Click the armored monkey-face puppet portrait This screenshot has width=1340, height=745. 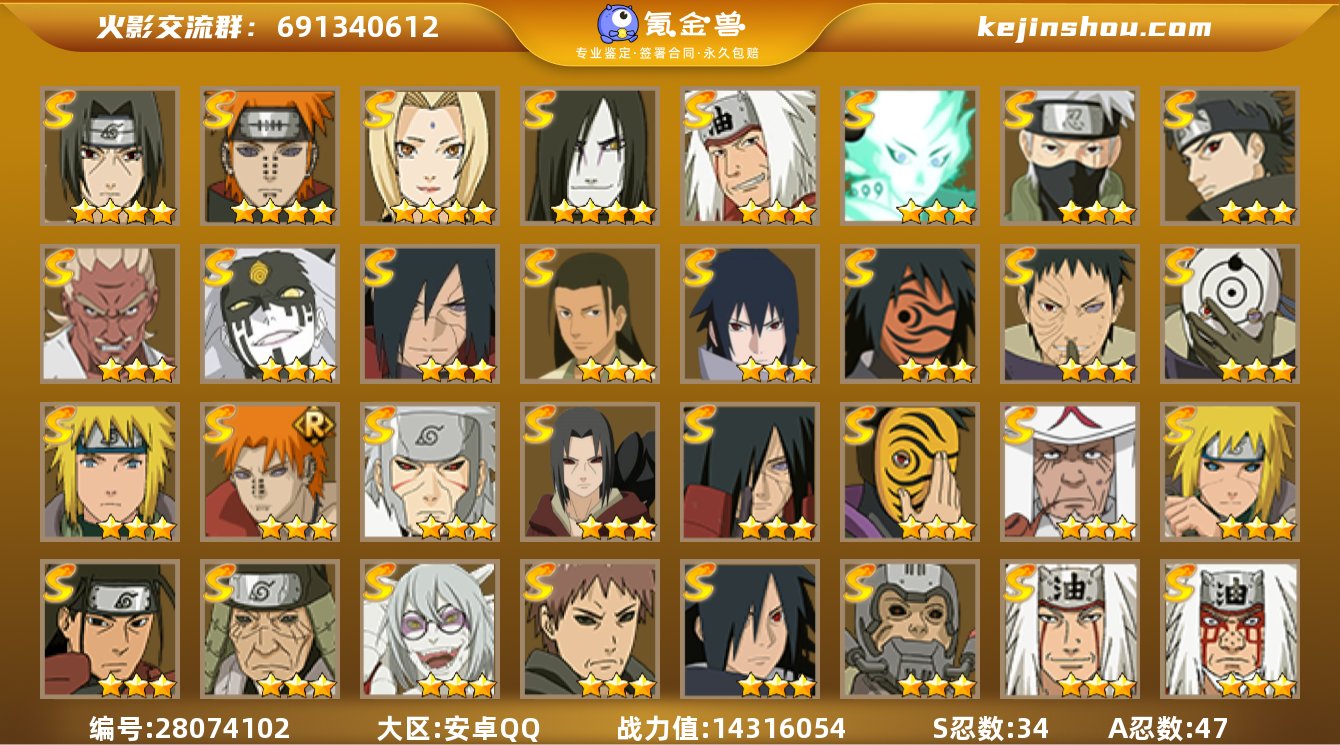point(910,629)
